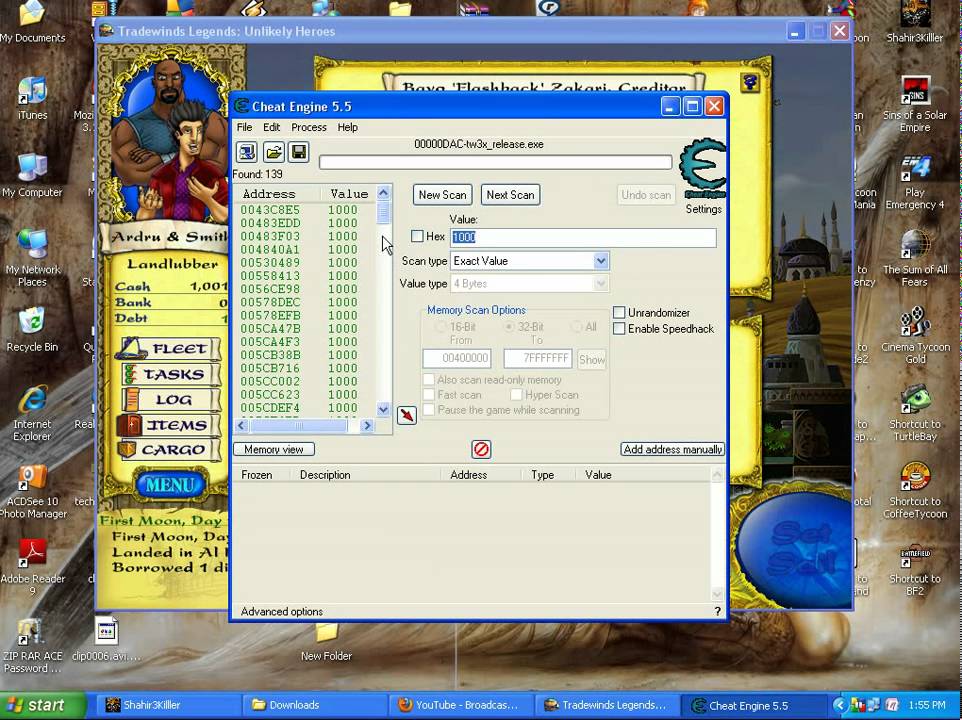The height and width of the screenshot is (720, 962).
Task: Click the floppy disk save icon
Action: click(299, 151)
